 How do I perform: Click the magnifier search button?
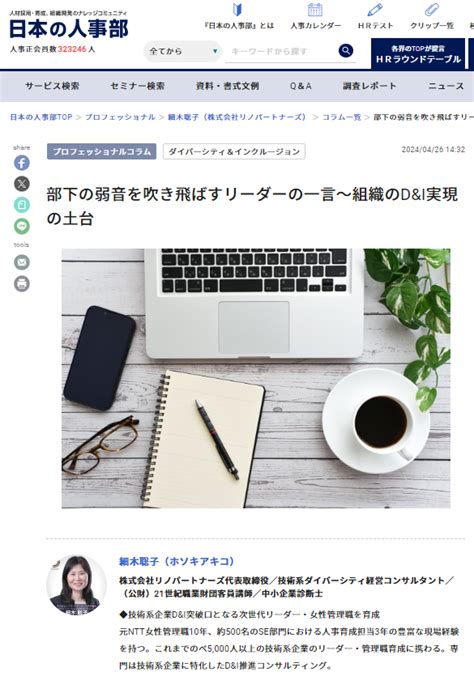pos(345,51)
